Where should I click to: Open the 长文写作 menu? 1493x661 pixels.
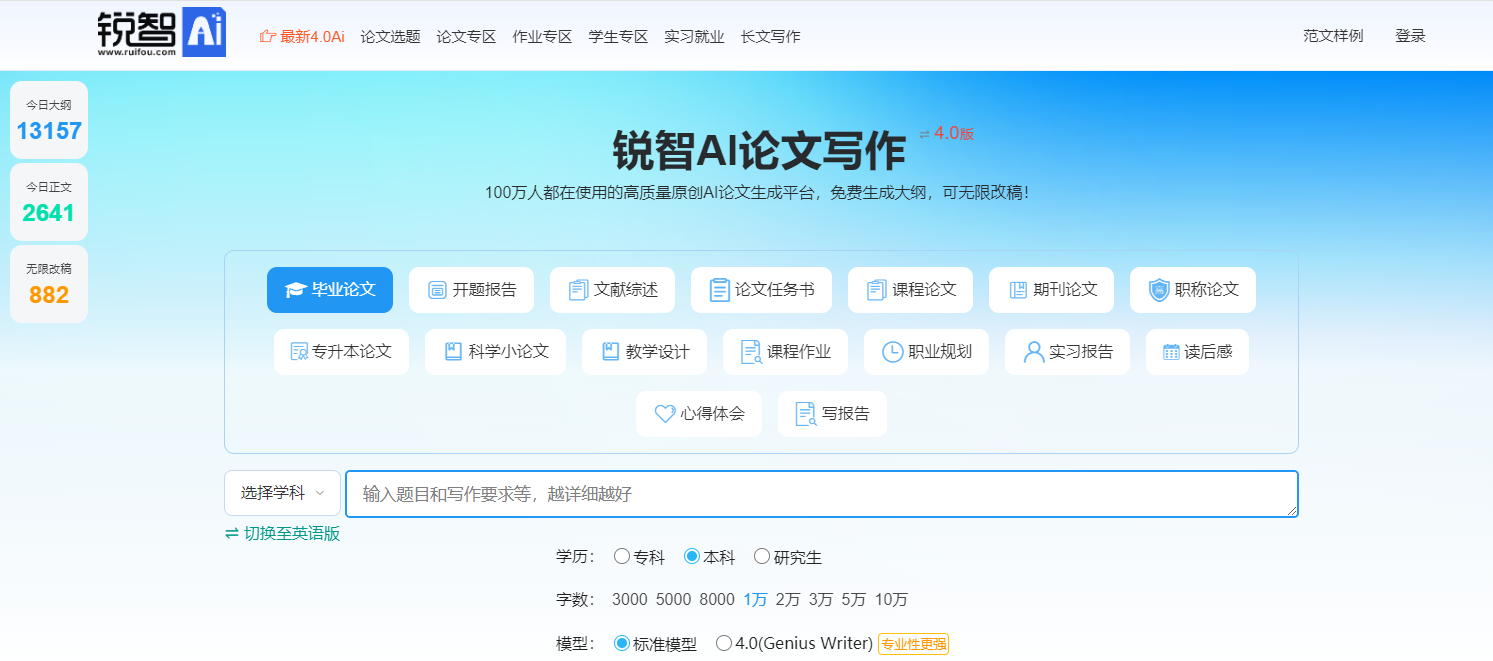(x=770, y=35)
